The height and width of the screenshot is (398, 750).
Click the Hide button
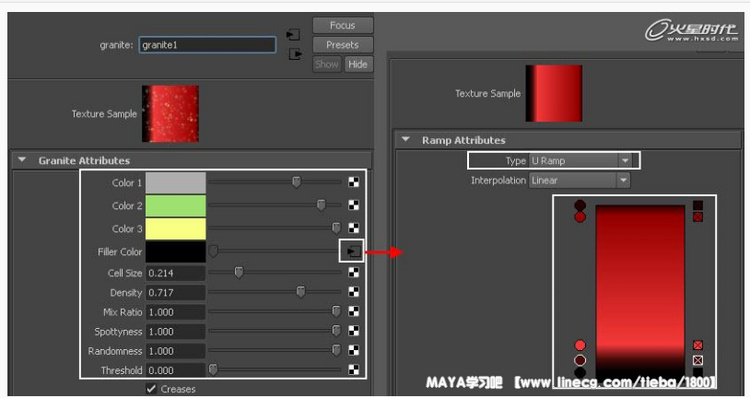pyautogui.click(x=358, y=64)
